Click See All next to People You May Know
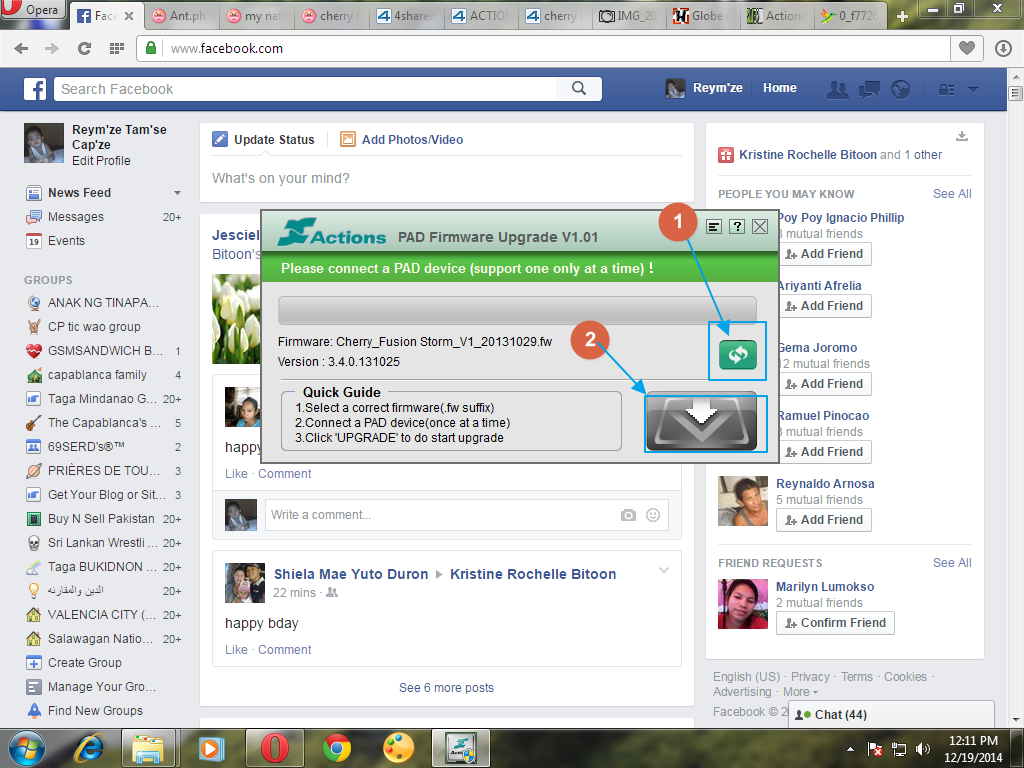Image resolution: width=1024 pixels, height=768 pixels. [952, 194]
